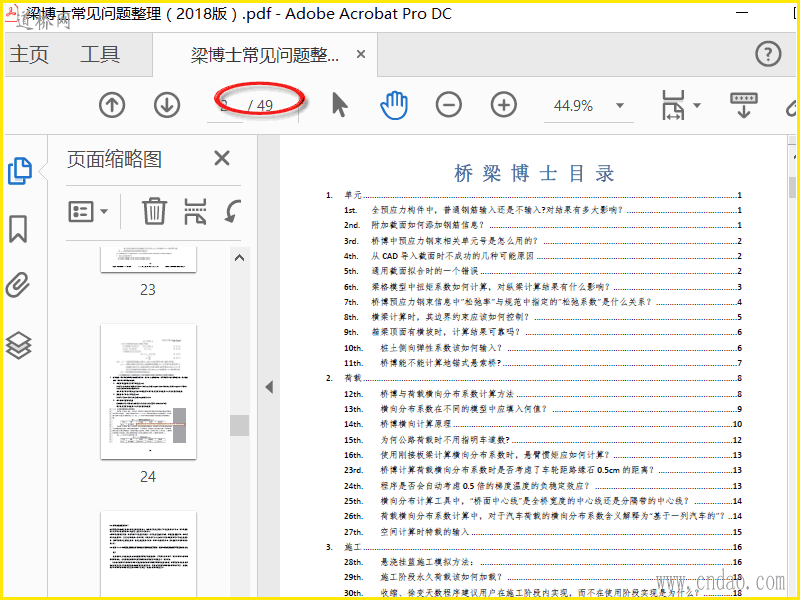
Task: Switch to the 主页 tab
Action: (x=29, y=54)
